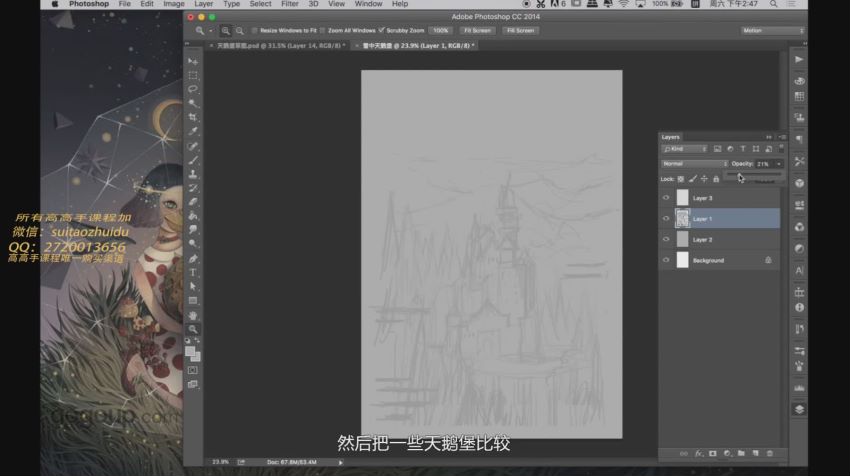
Task: Click the Zoom Out option icon
Action: pos(240,31)
